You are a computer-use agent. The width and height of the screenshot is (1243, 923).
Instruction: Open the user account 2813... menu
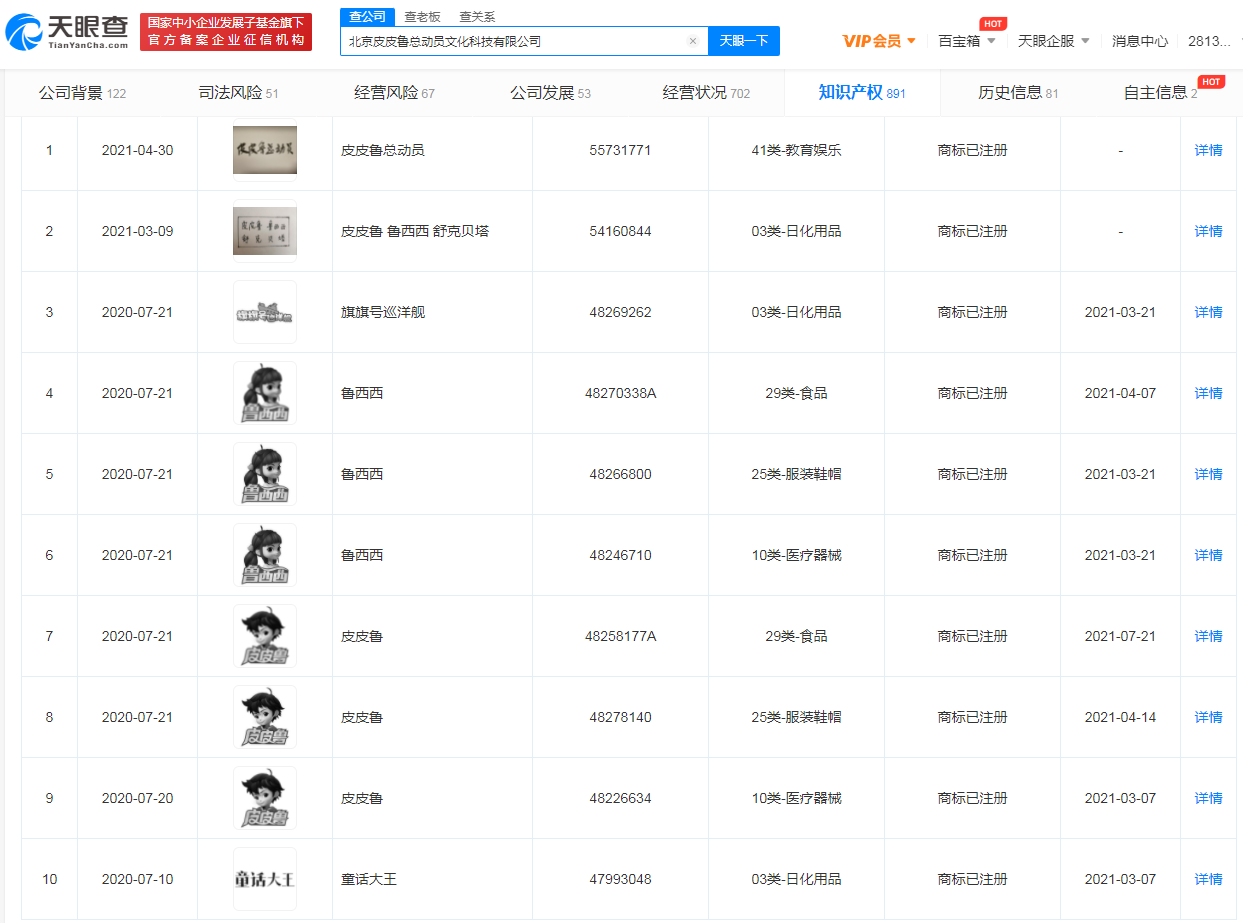tap(1211, 41)
